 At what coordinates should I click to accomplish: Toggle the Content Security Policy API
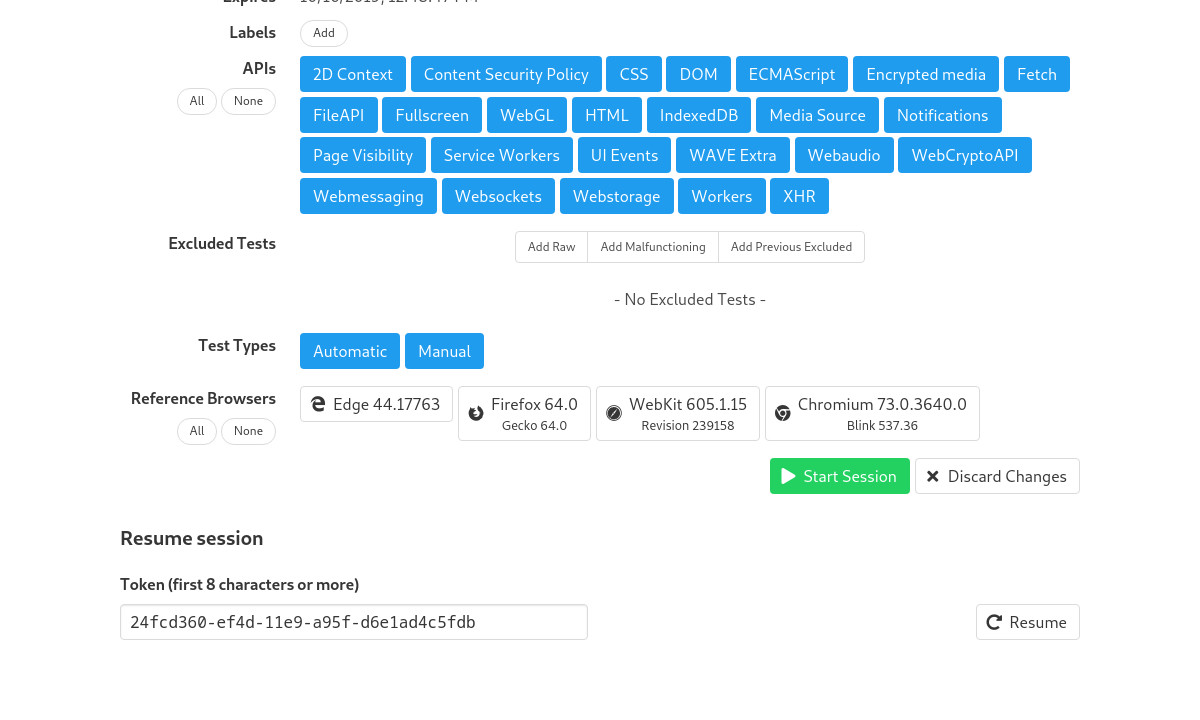pos(506,74)
